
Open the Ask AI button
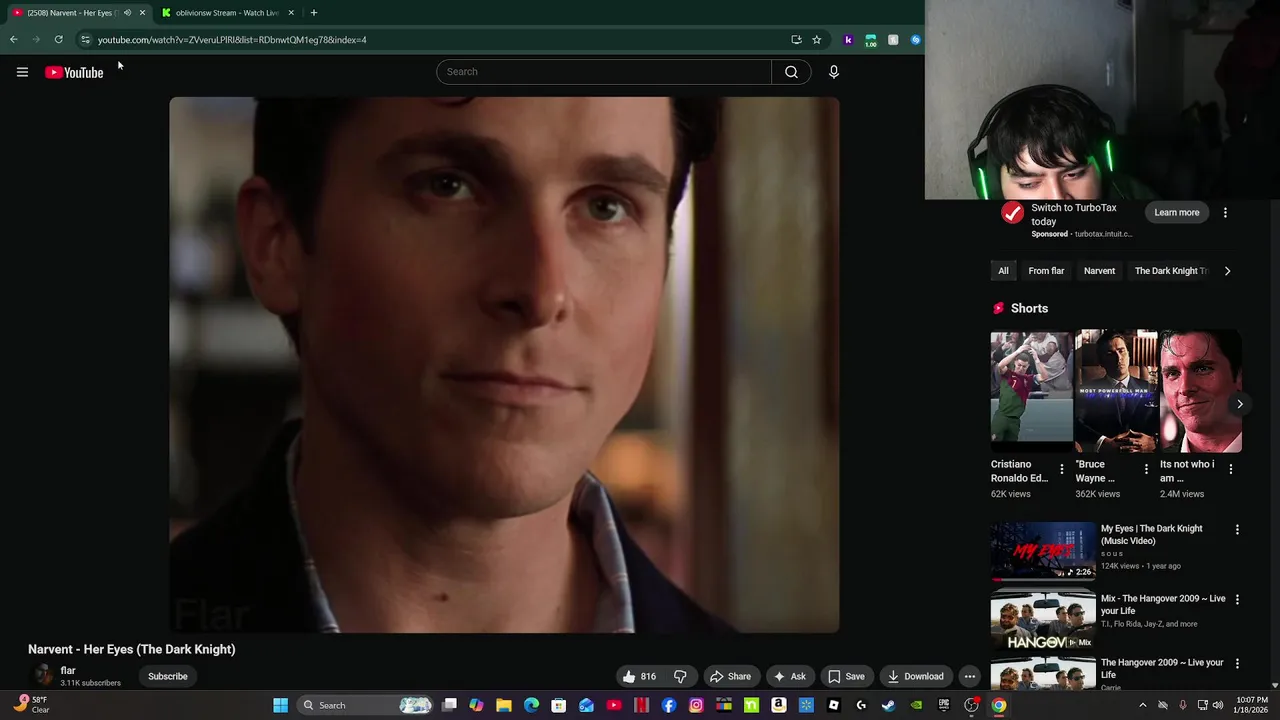pos(790,676)
